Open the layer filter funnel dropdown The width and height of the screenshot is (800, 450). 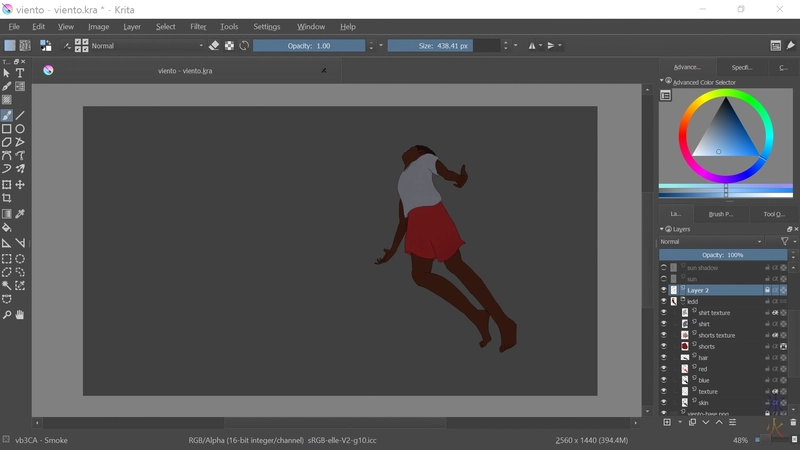point(786,241)
